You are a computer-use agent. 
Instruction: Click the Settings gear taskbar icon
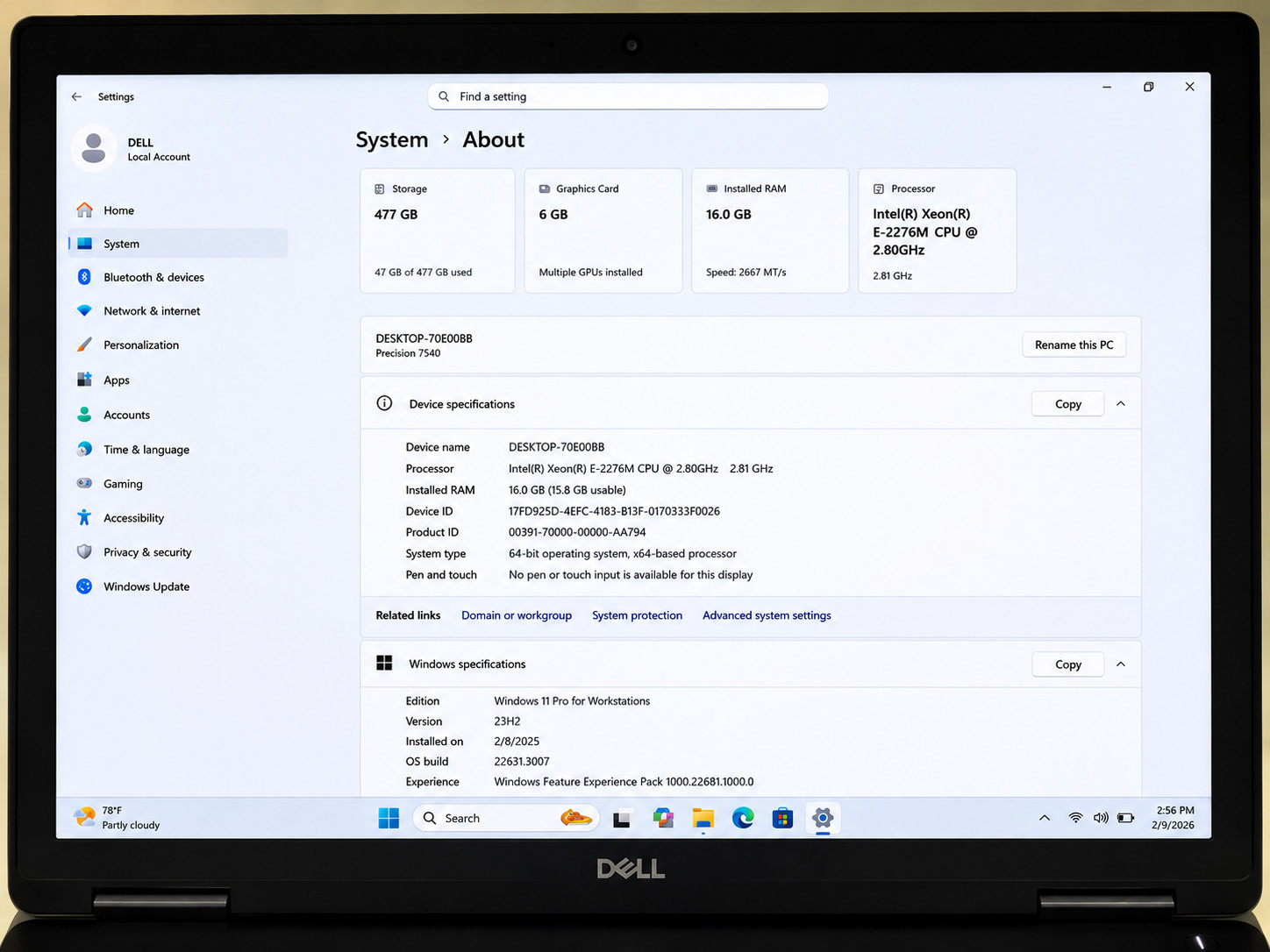coord(823,818)
